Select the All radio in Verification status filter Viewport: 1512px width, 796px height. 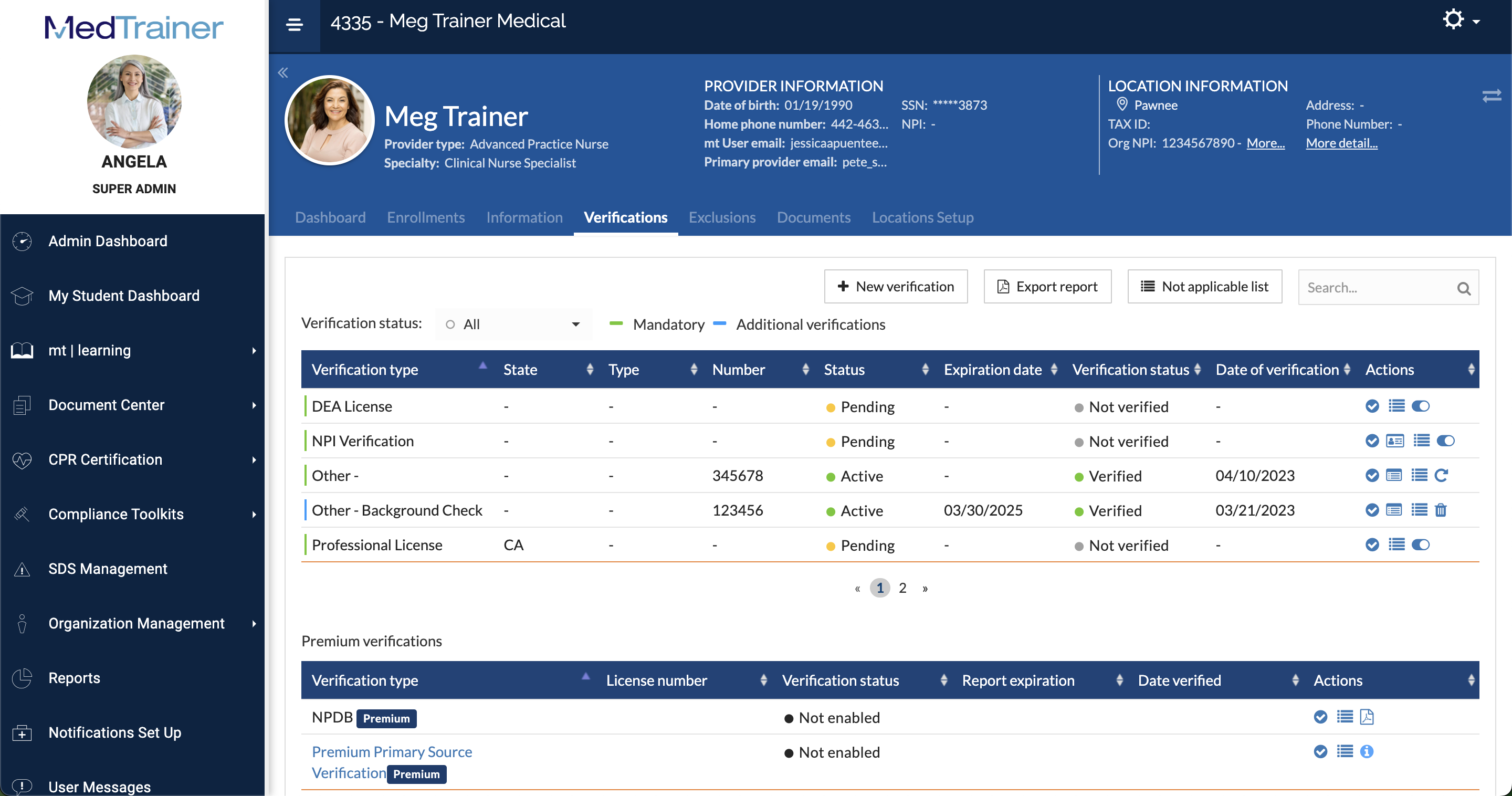click(449, 324)
